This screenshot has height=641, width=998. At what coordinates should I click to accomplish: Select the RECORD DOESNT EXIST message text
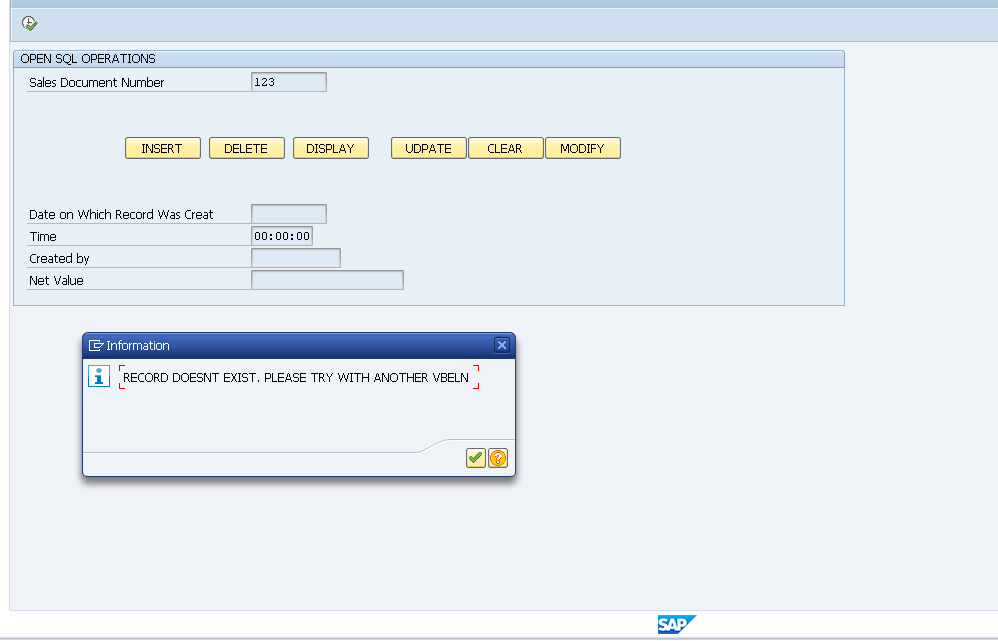click(296, 377)
